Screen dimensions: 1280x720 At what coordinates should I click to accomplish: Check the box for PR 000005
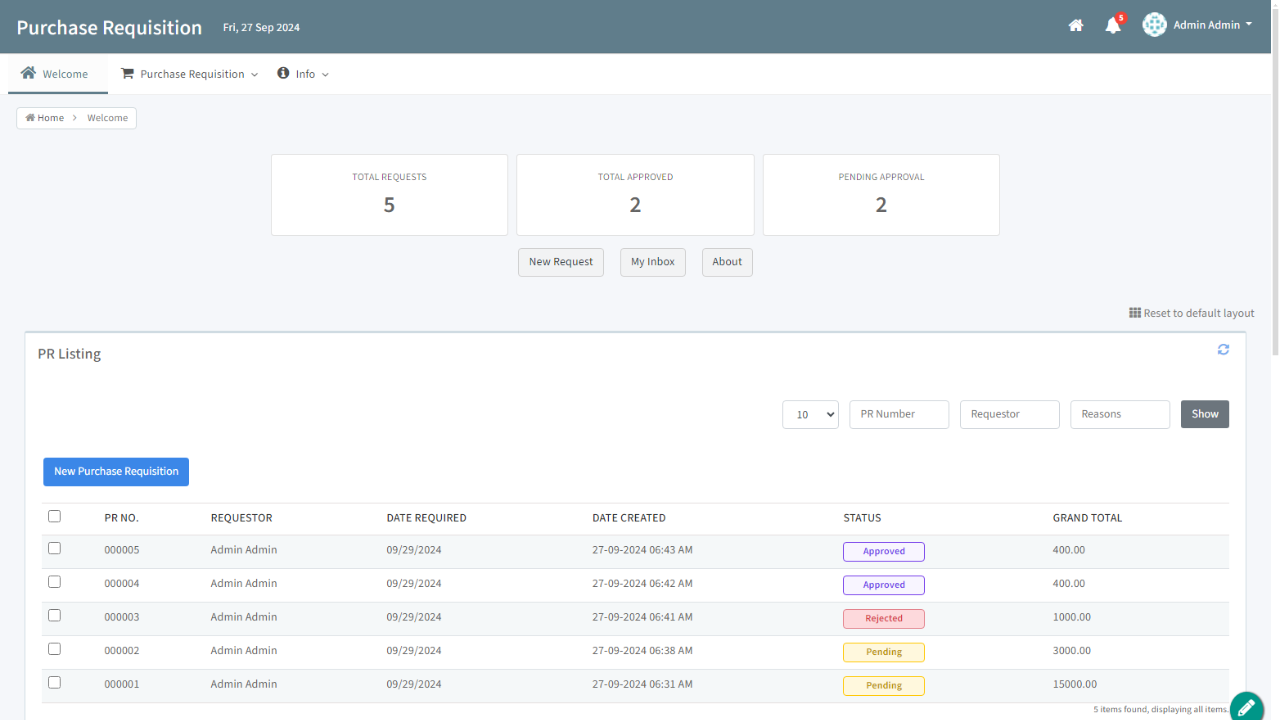point(54,549)
